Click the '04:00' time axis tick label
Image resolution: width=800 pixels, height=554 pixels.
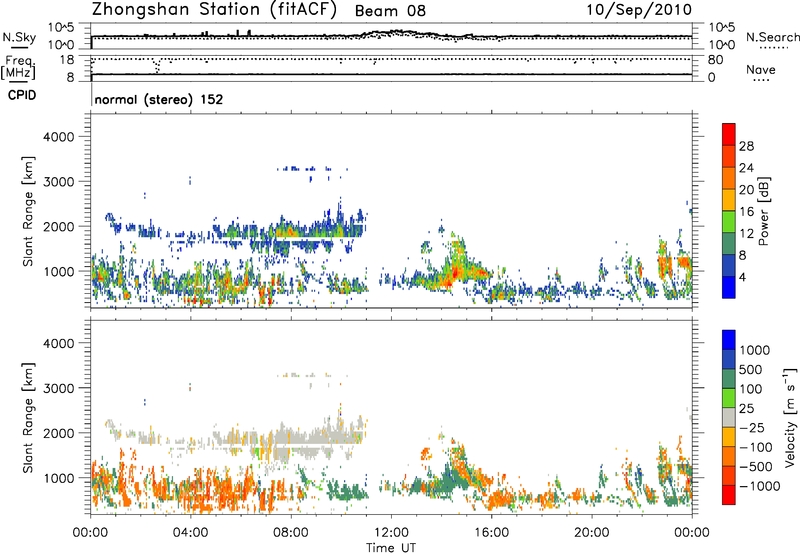(191, 533)
